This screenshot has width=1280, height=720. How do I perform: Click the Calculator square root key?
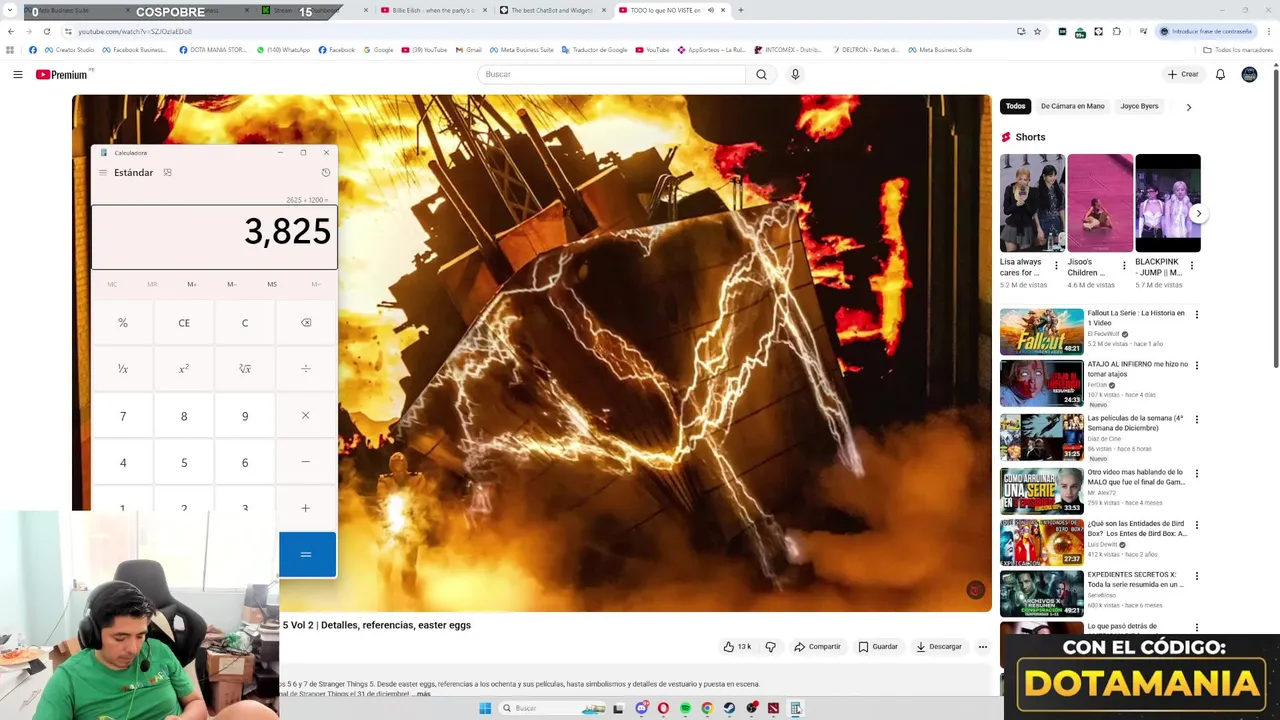[245, 369]
